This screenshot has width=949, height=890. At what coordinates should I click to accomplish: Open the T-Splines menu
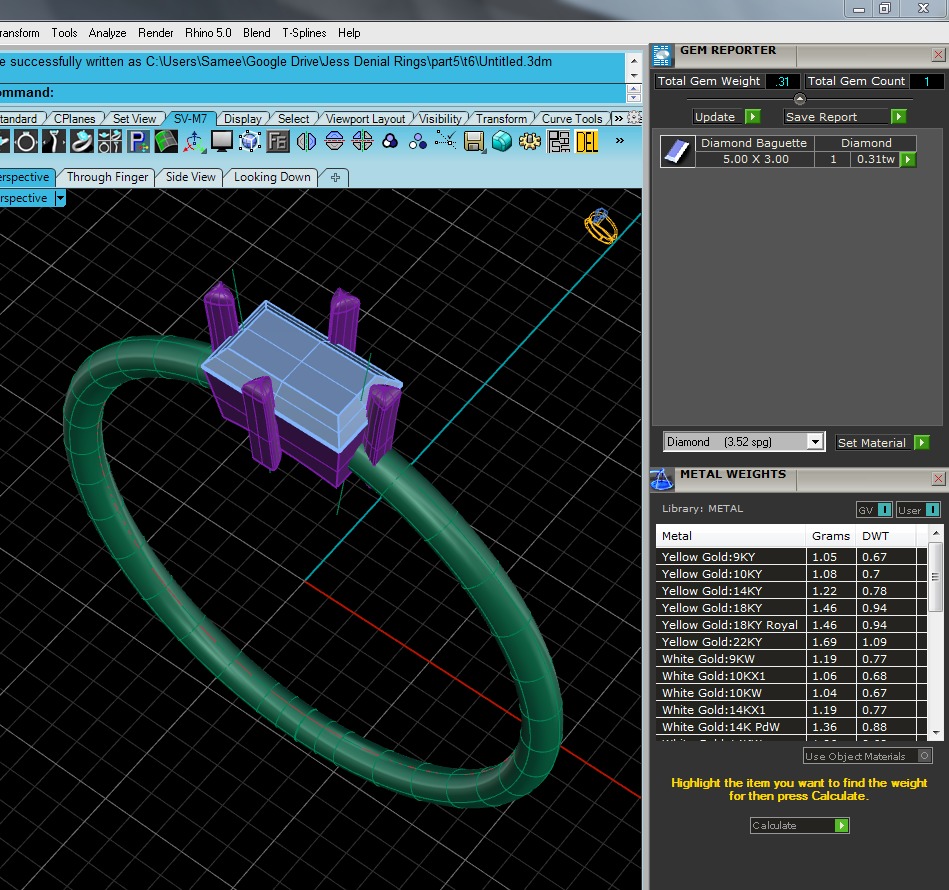click(304, 33)
